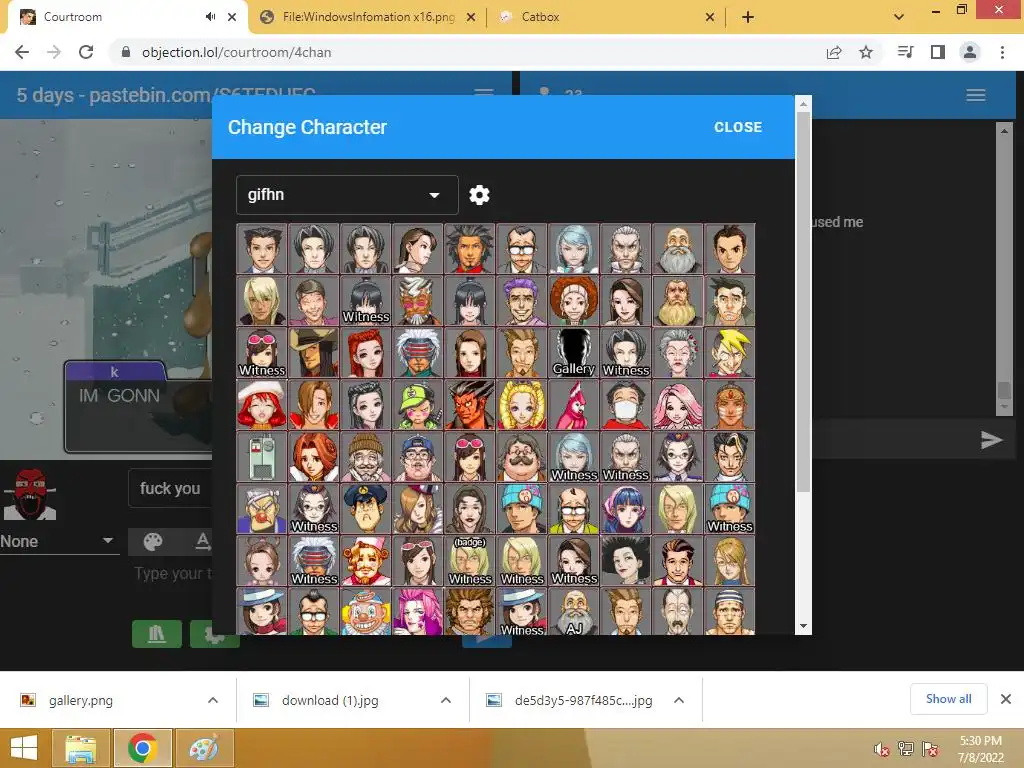
Task: Open the network tray icon
Action: (906, 749)
